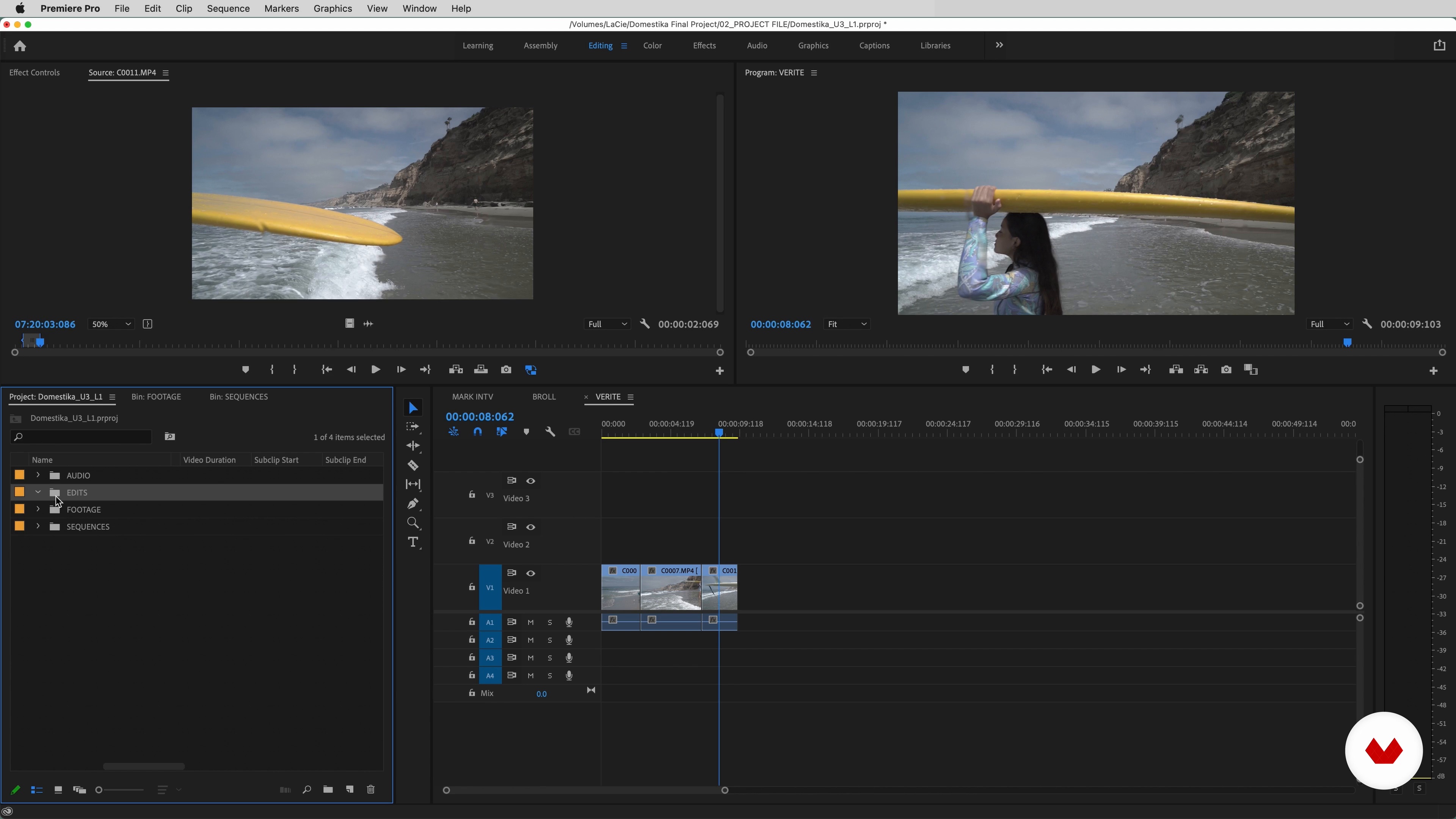Open Source playback resolution Full dropdown

coord(607,324)
